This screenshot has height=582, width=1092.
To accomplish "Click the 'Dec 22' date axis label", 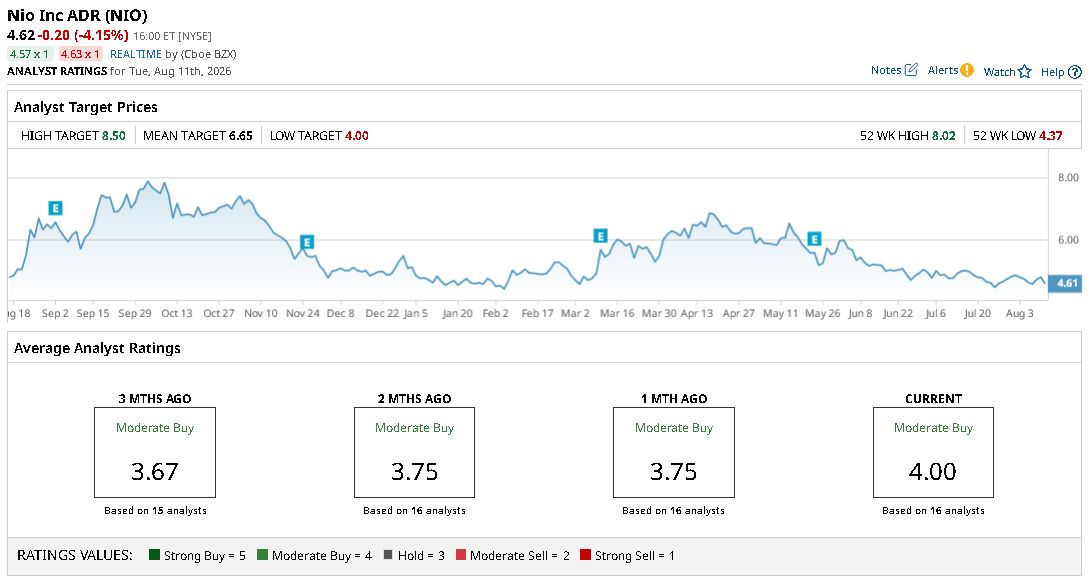I will tap(382, 313).
